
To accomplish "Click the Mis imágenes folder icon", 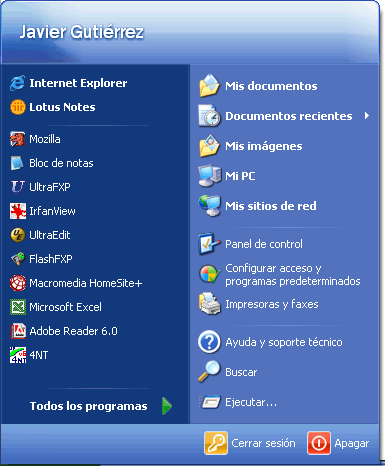I will tap(209, 146).
